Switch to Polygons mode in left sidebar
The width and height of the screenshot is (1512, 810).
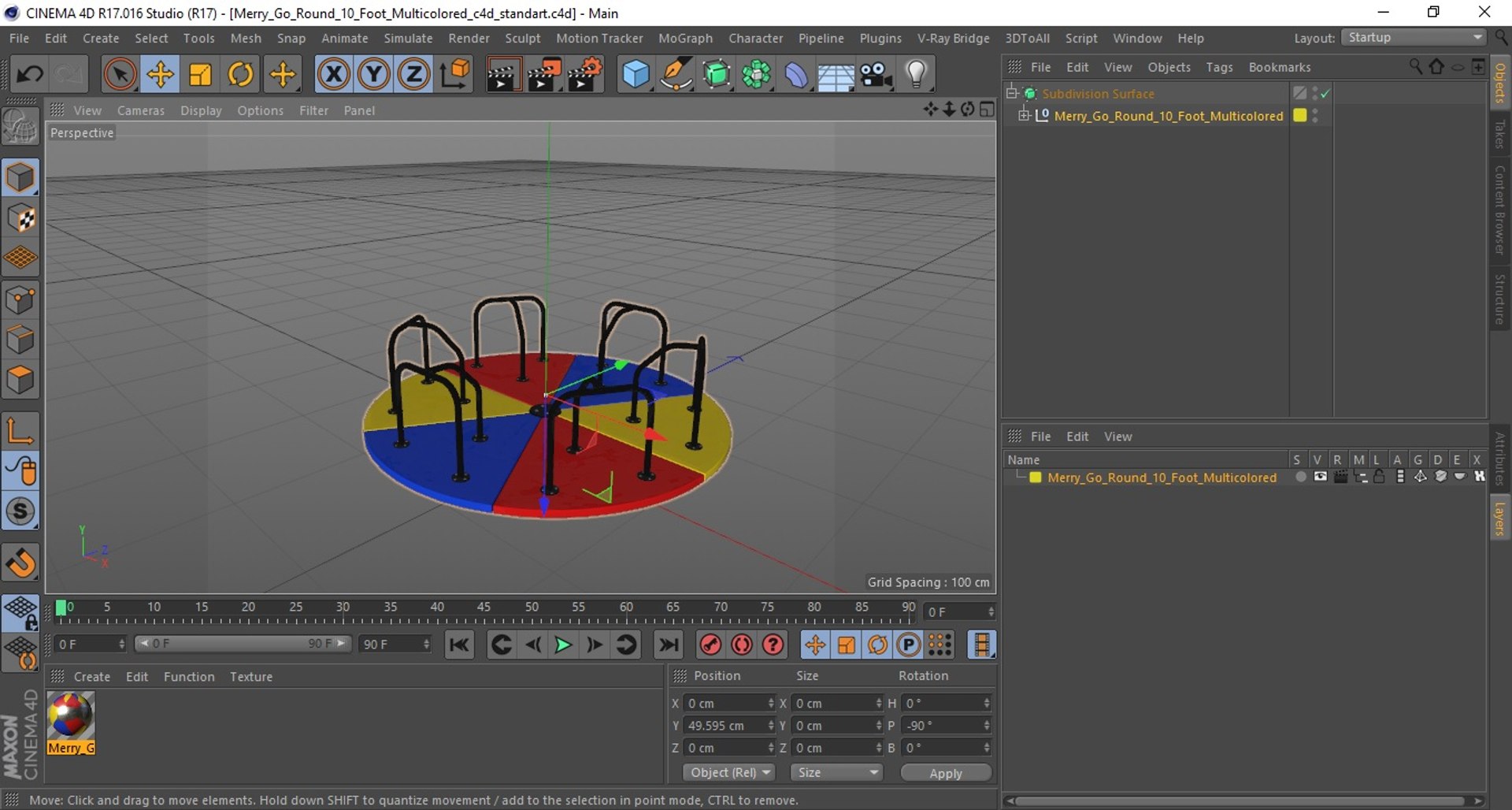(21, 381)
